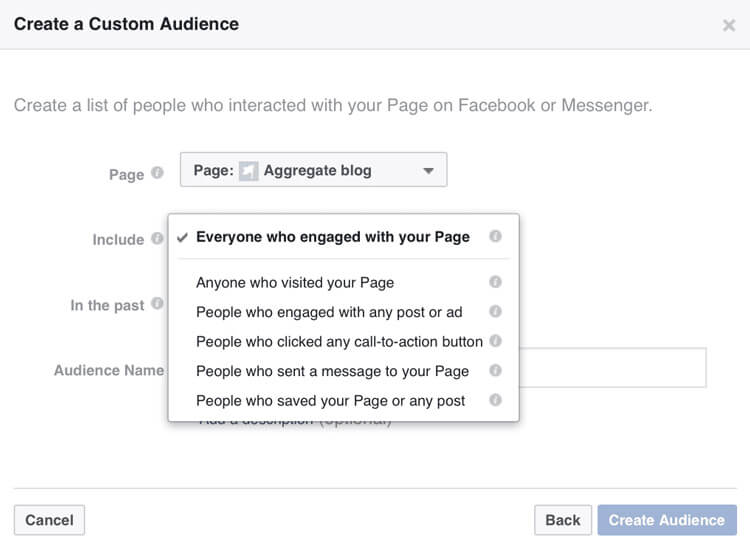Info icon for sent a message option
Screen dimensions: 750x547
(496, 371)
